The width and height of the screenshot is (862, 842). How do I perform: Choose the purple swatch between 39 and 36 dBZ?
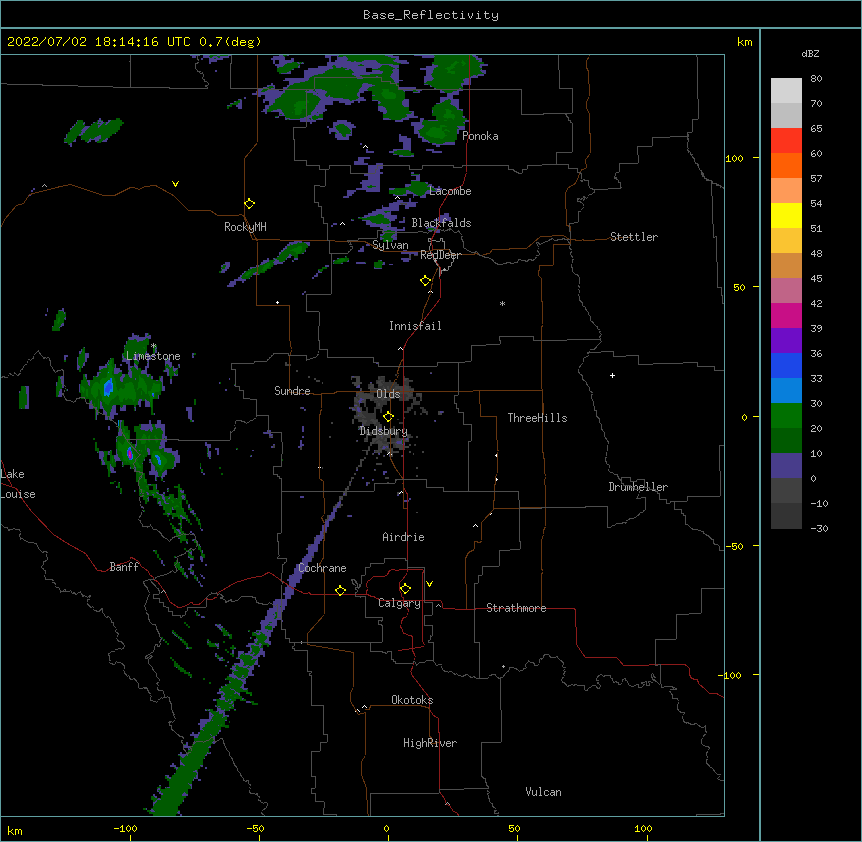coord(786,340)
